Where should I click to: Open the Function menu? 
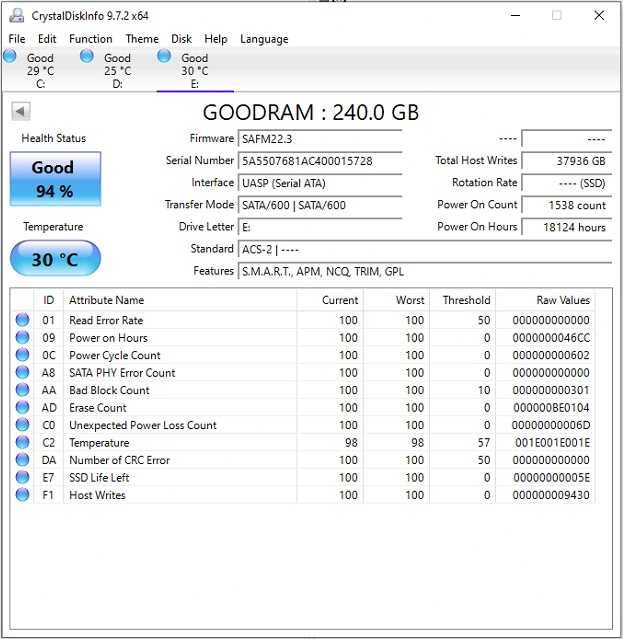(x=90, y=39)
